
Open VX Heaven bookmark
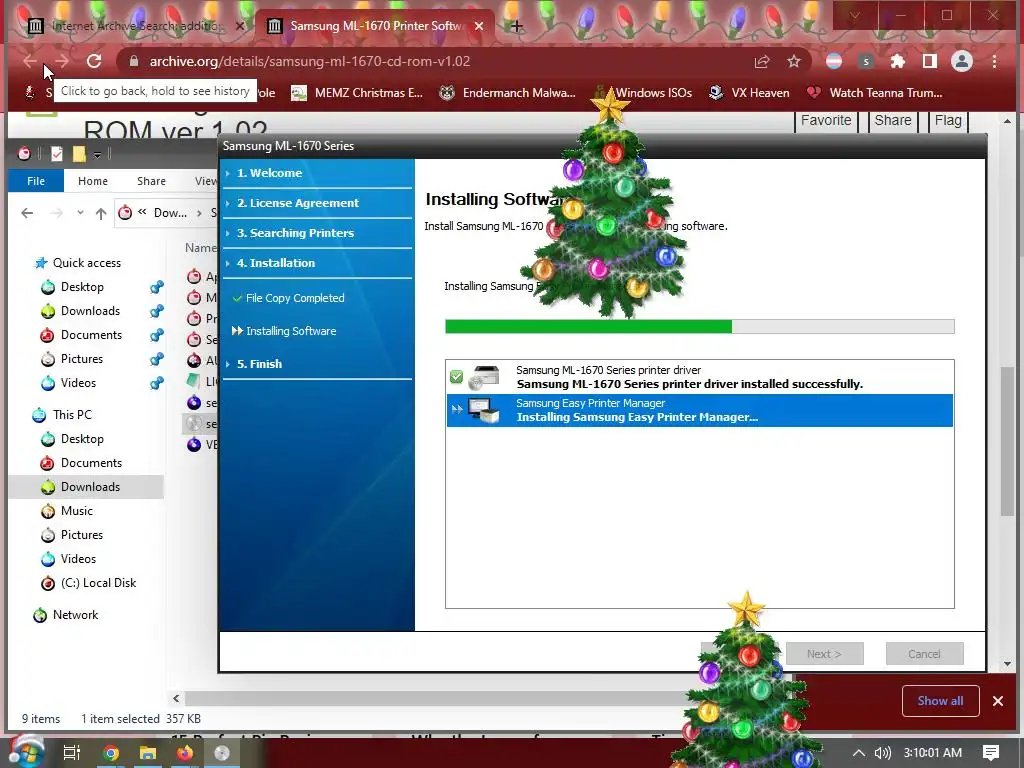(x=749, y=93)
